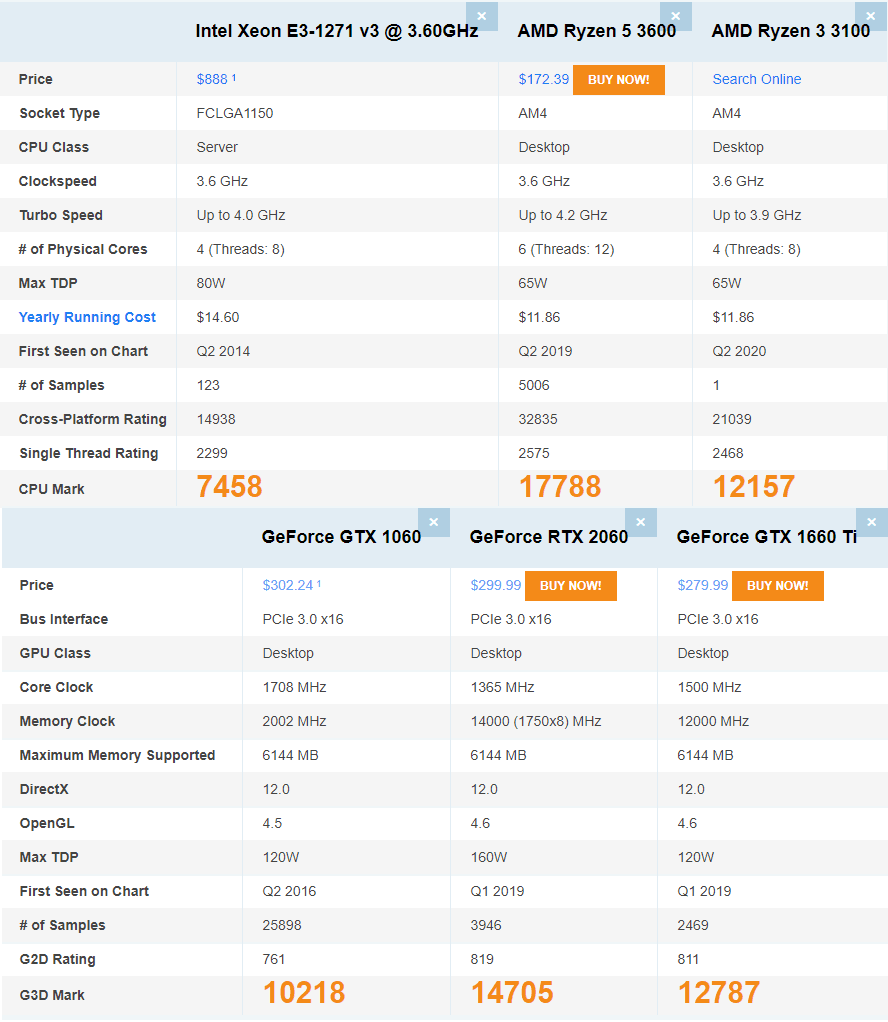This screenshot has height=1022, width=888.
Task: Click the 160W Max TDP value
Action: click(x=488, y=857)
